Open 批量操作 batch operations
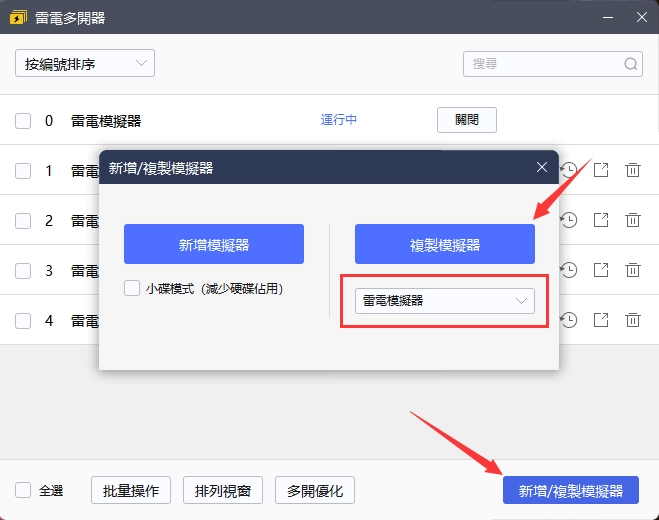The image size is (659, 520). tap(131, 490)
